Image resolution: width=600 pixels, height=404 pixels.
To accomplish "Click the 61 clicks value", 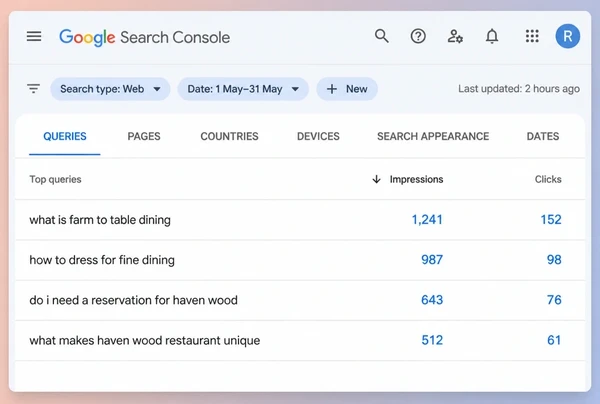I will (554, 340).
